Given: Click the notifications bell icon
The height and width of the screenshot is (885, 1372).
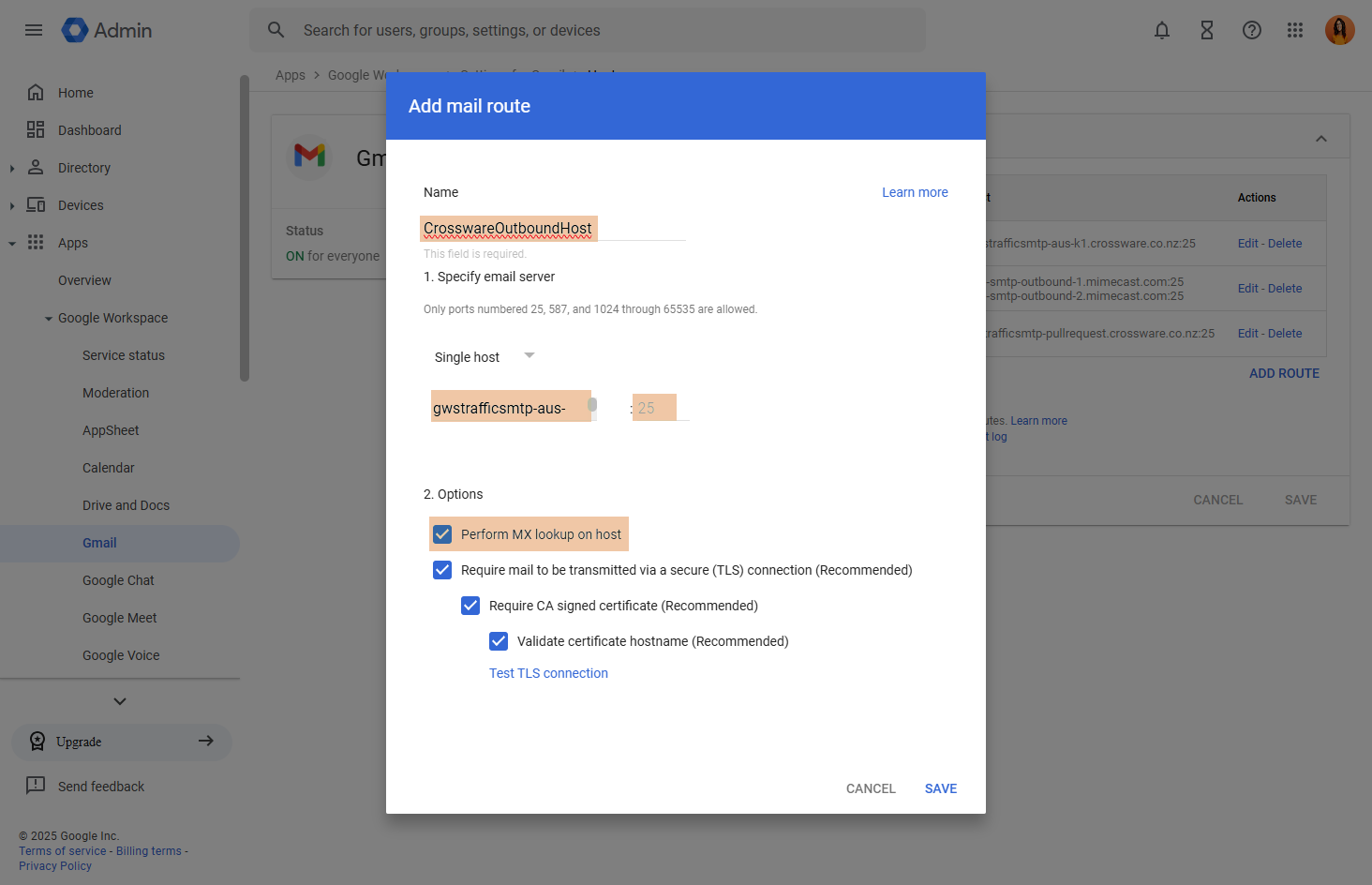Looking at the screenshot, I should pyautogui.click(x=1162, y=30).
